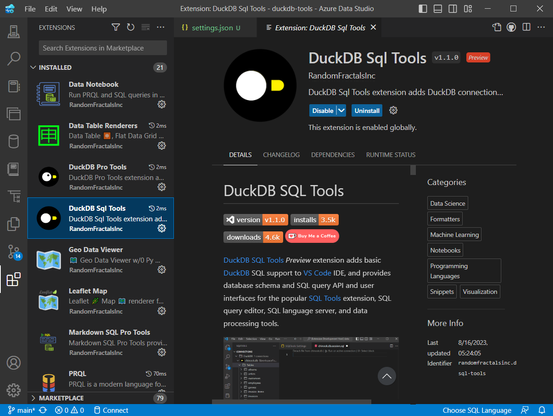Refresh the extensions list

pyautogui.click(x=130, y=27)
